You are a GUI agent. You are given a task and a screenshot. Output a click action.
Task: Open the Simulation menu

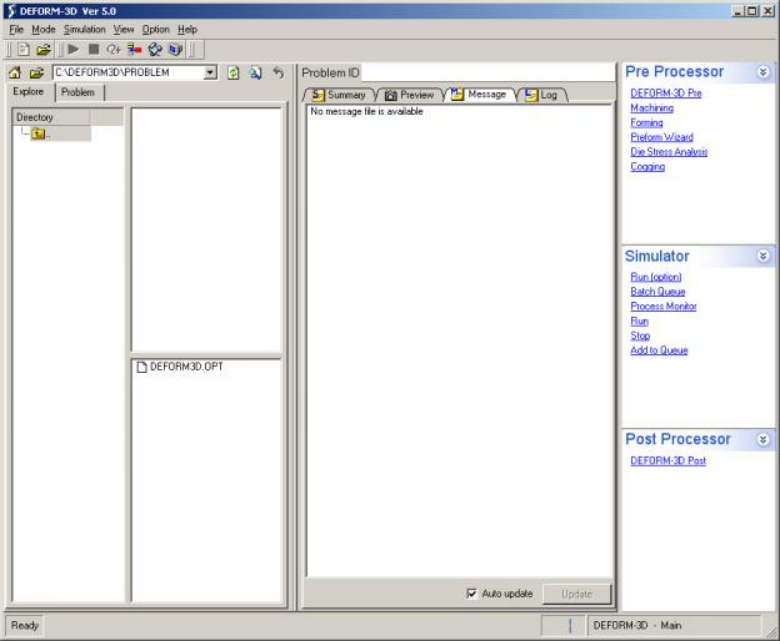click(85, 29)
